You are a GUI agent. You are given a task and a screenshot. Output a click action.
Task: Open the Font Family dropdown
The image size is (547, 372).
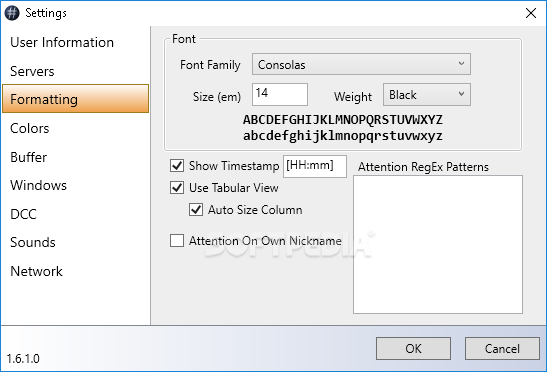click(x=361, y=64)
